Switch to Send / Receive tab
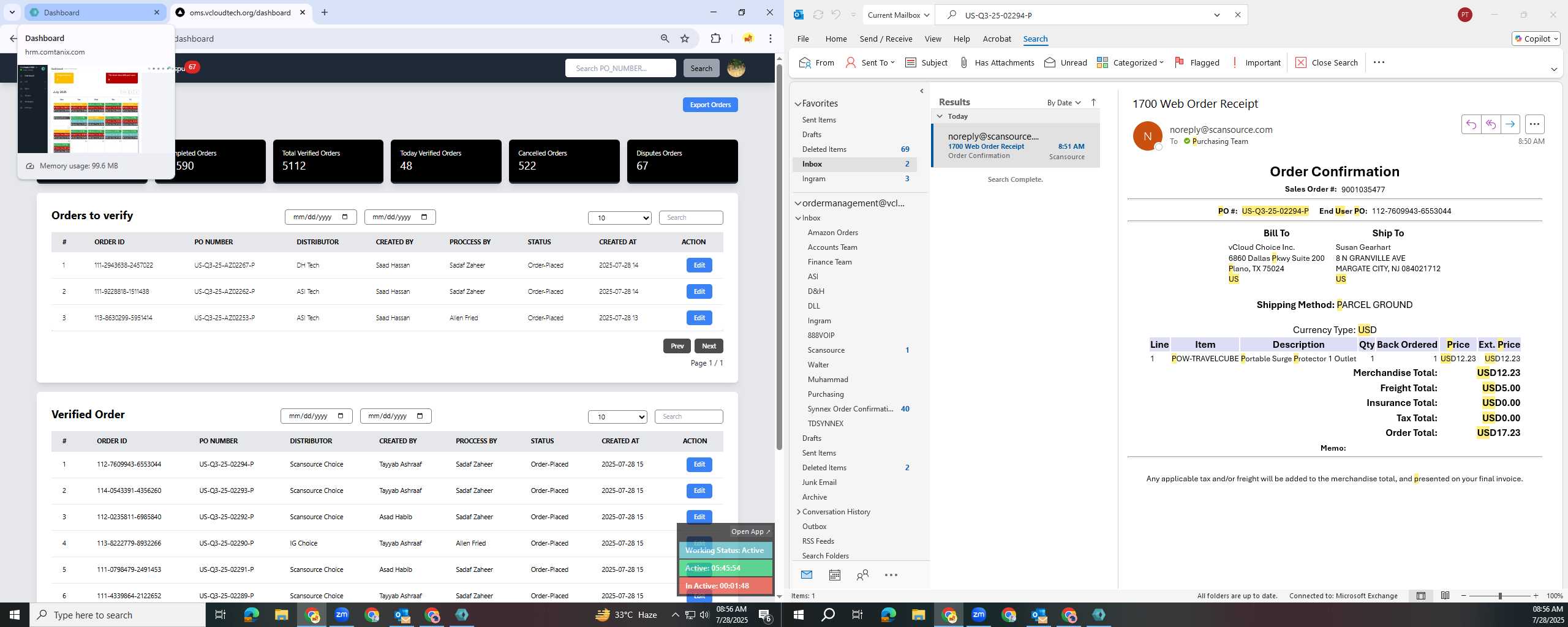 click(886, 39)
